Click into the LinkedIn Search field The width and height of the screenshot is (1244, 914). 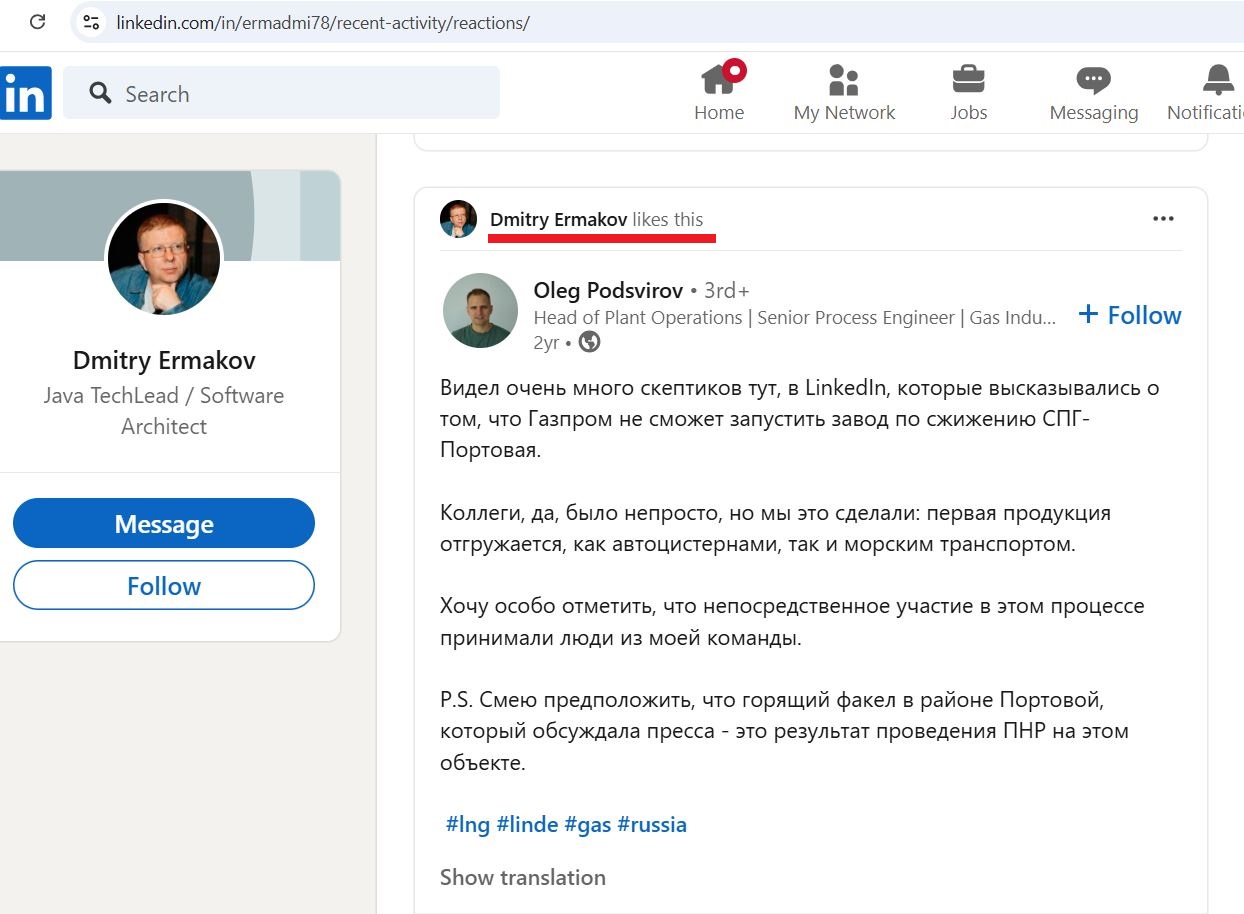tap(281, 93)
